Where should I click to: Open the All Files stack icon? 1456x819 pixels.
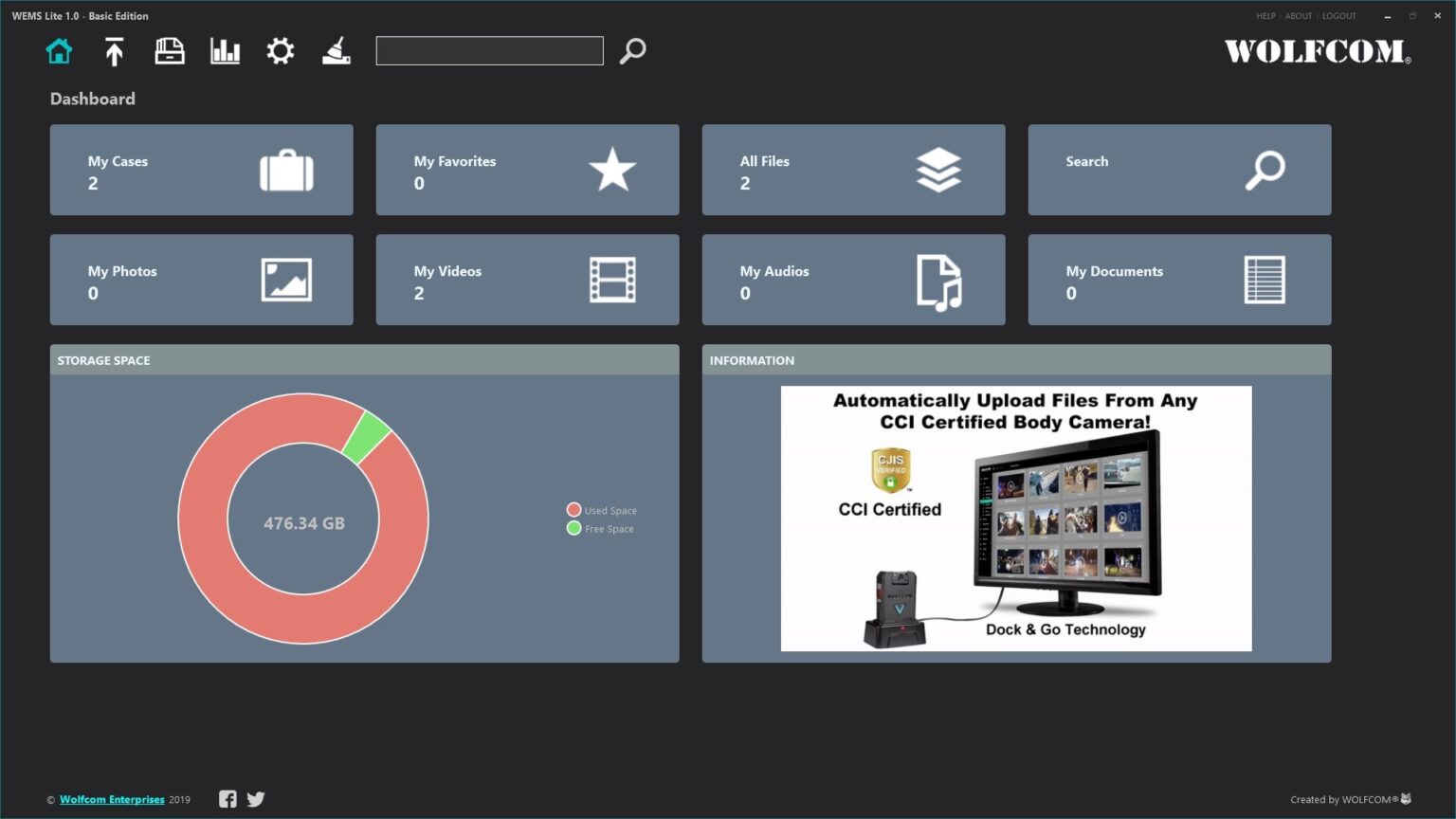[x=938, y=171]
